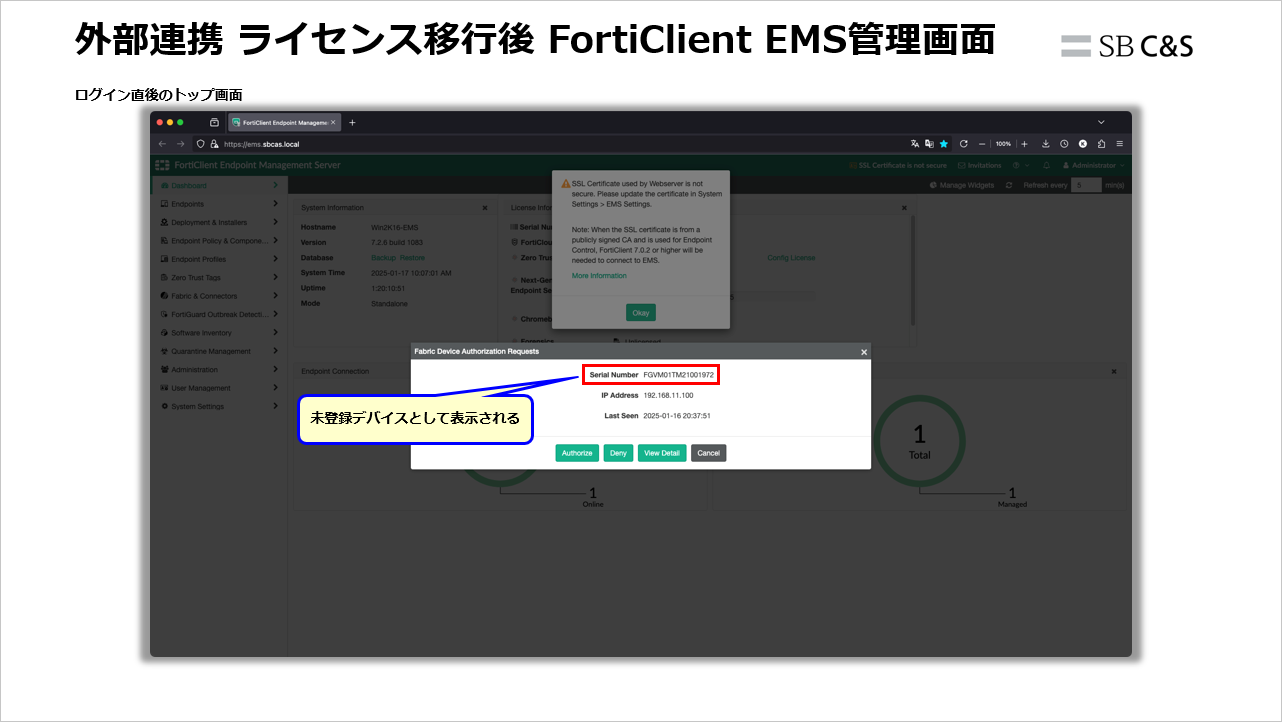The height and width of the screenshot is (722, 1282).
Task: Open the browser history clock icon
Action: (x=1064, y=144)
